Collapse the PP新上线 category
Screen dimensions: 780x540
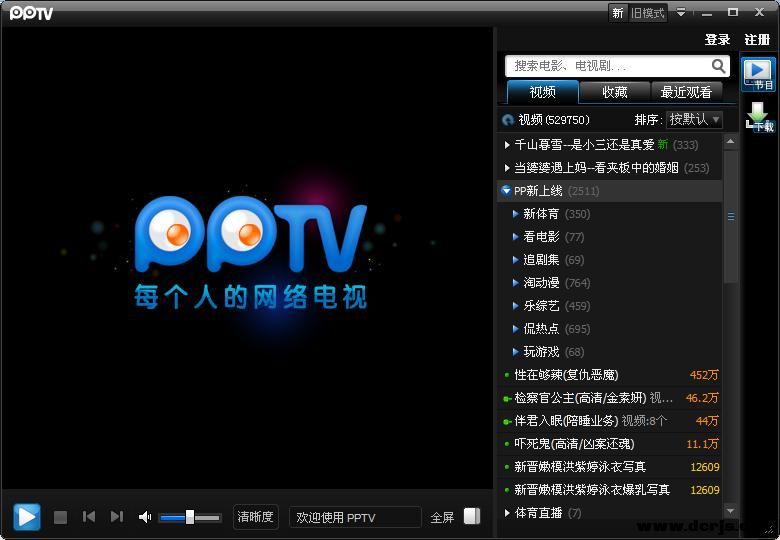point(506,190)
